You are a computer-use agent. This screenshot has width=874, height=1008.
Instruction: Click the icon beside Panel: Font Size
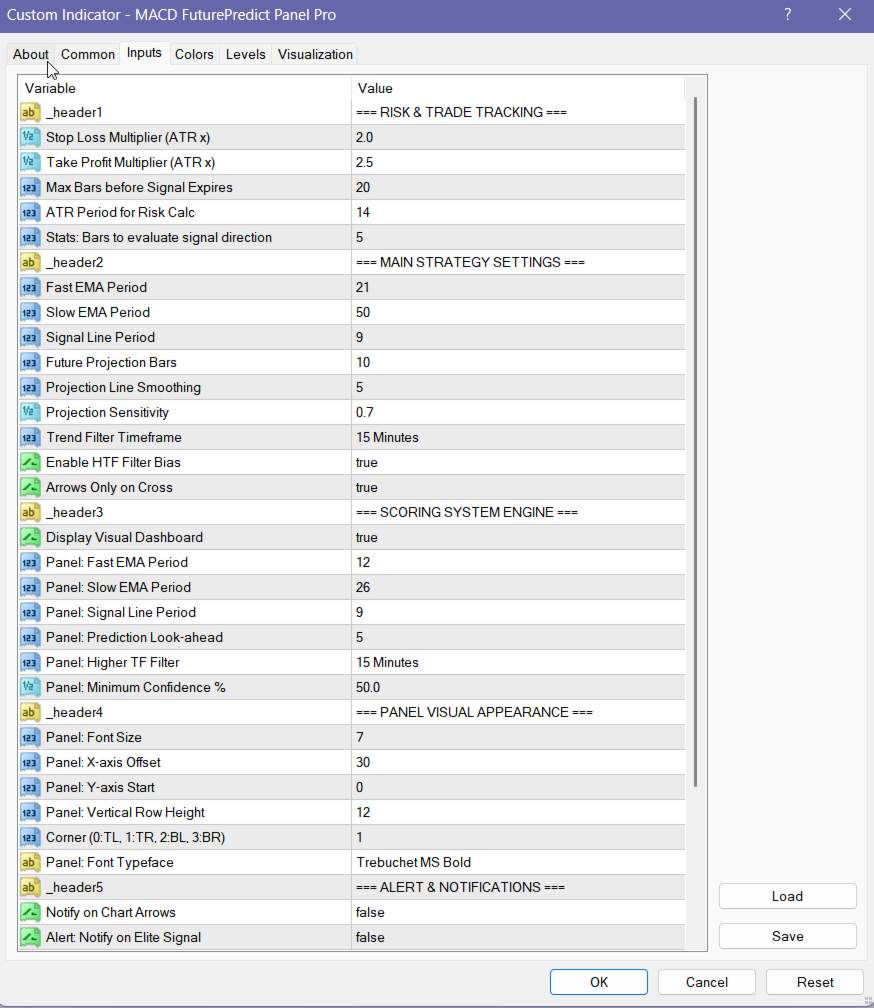coord(30,737)
